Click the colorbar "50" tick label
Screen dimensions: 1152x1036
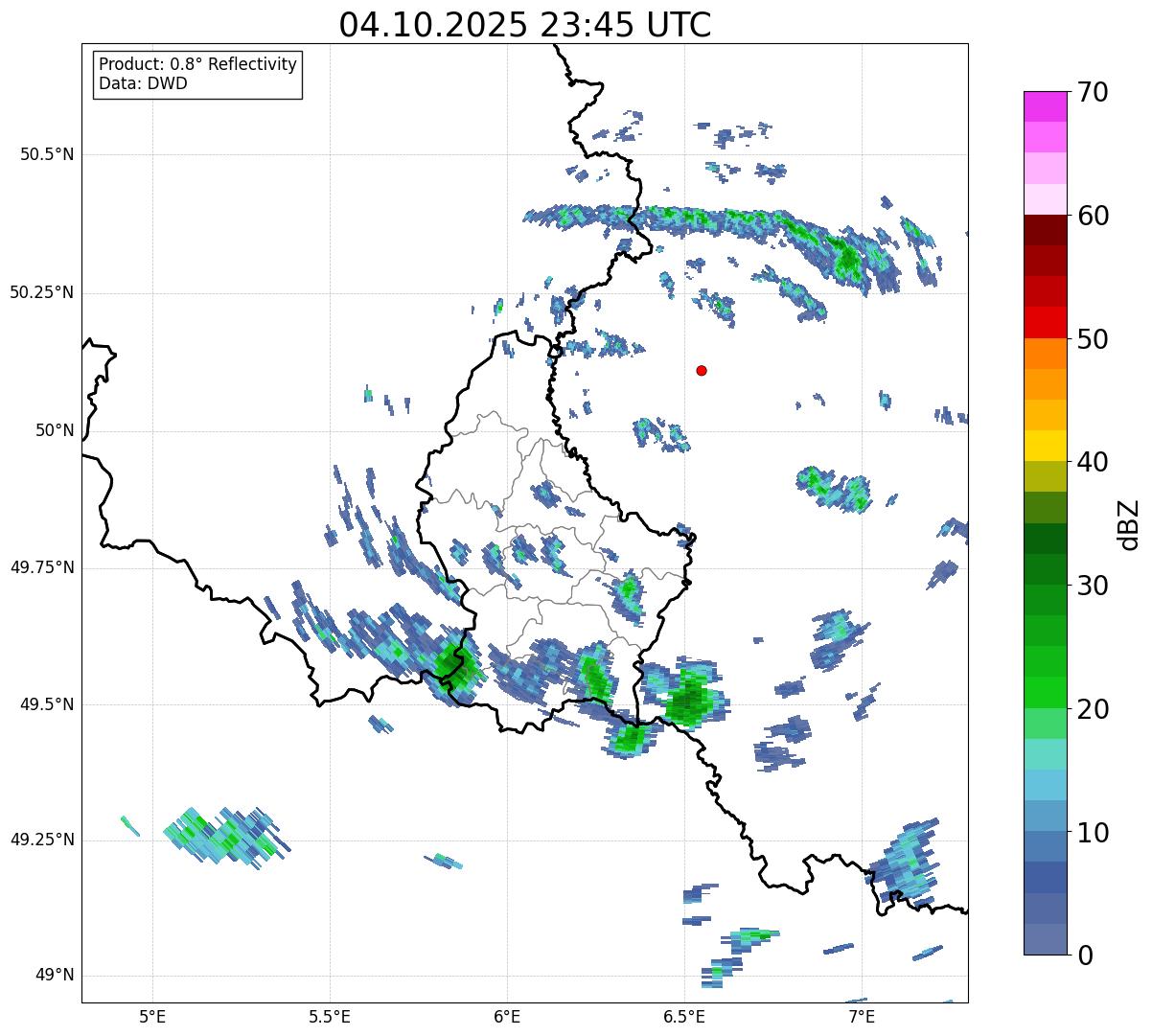(1093, 339)
